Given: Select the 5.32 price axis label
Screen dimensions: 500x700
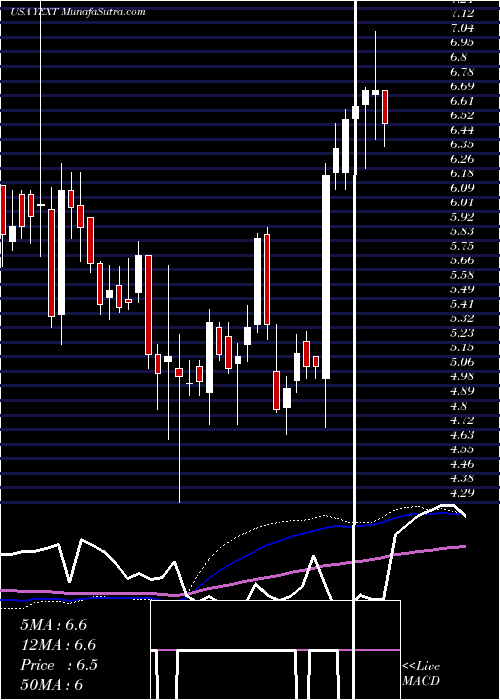Looking at the screenshot, I should (x=462, y=318).
